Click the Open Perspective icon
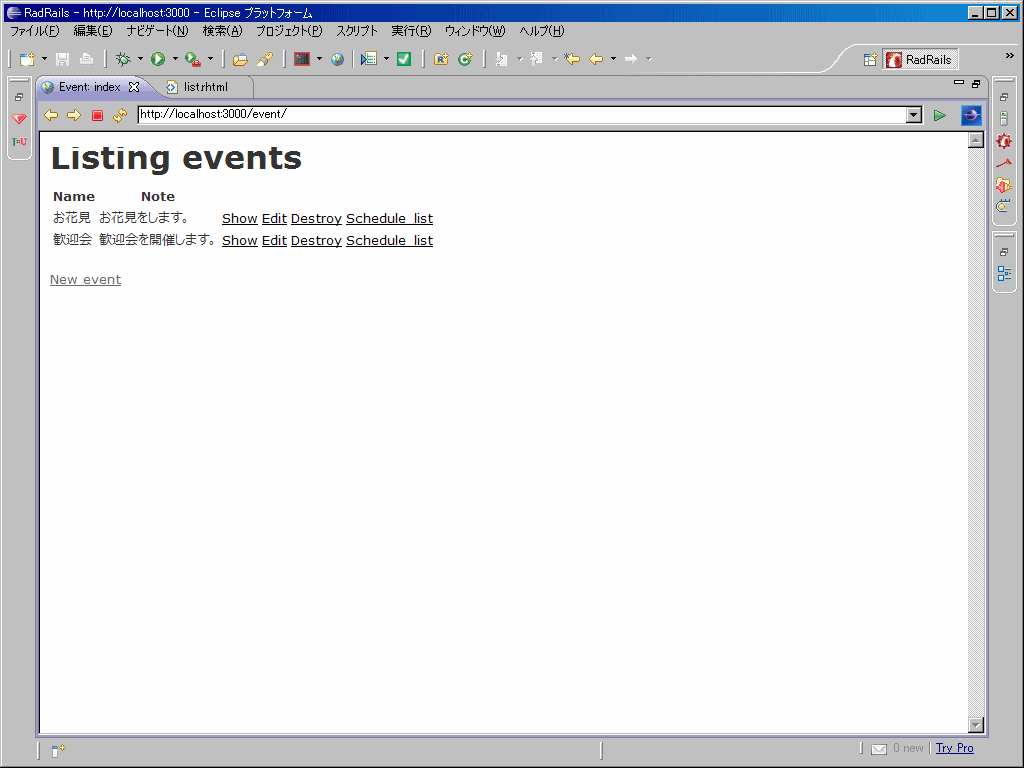The width and height of the screenshot is (1024, 768). [x=870, y=60]
